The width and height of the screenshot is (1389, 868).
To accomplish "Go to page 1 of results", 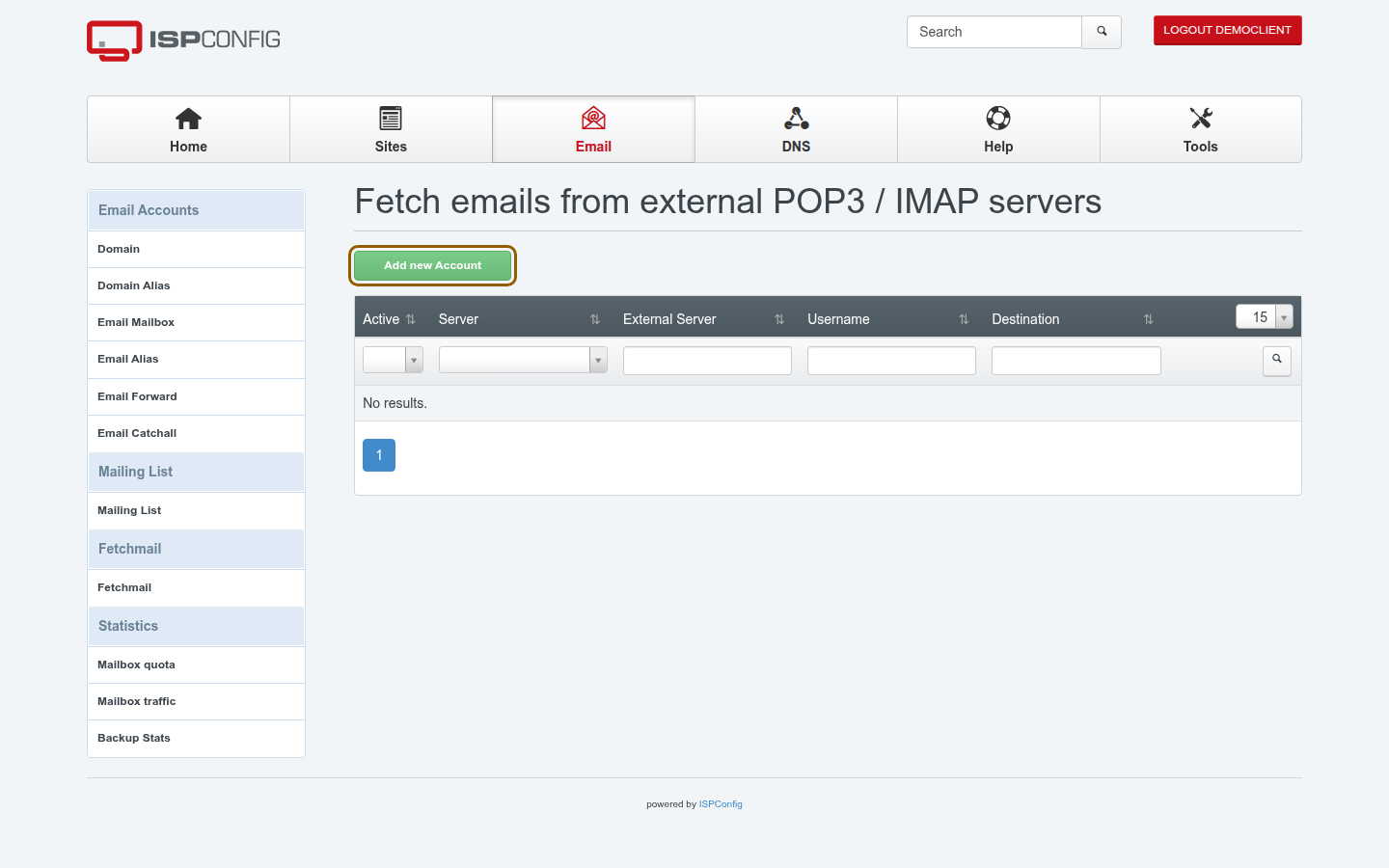I will pos(379,455).
